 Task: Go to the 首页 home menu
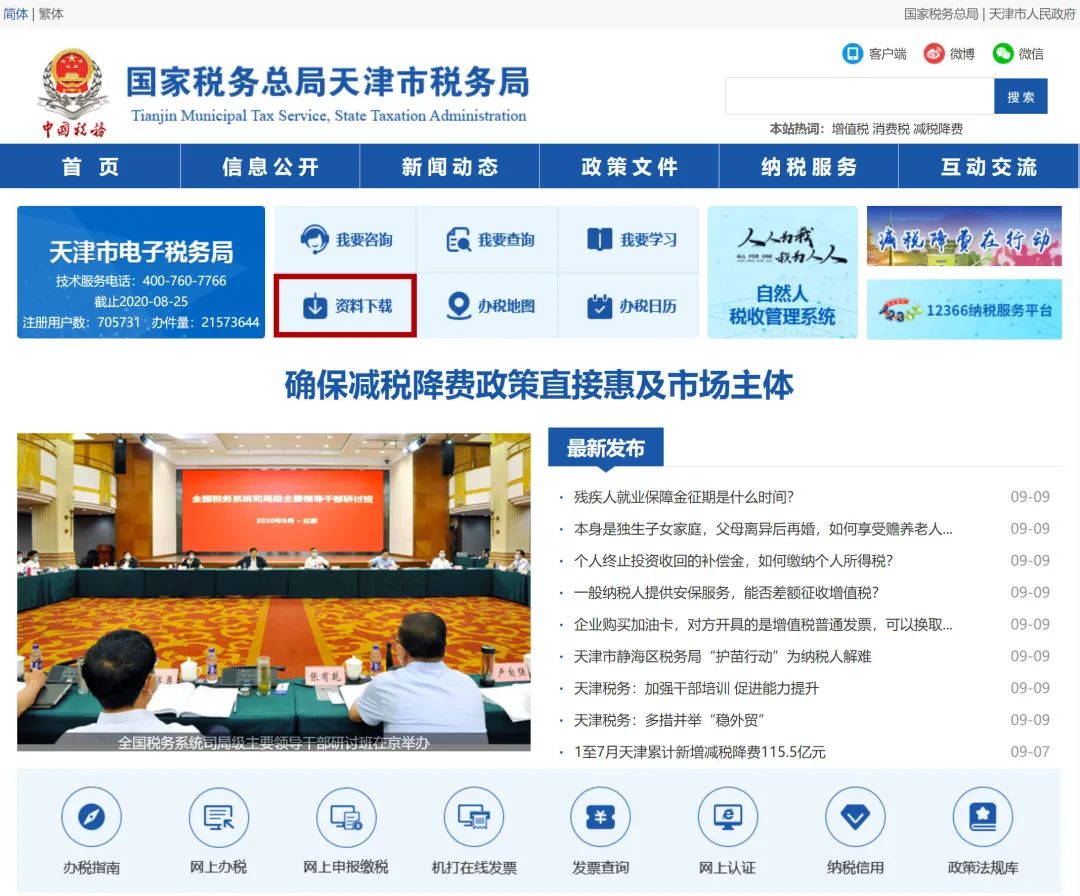(90, 166)
